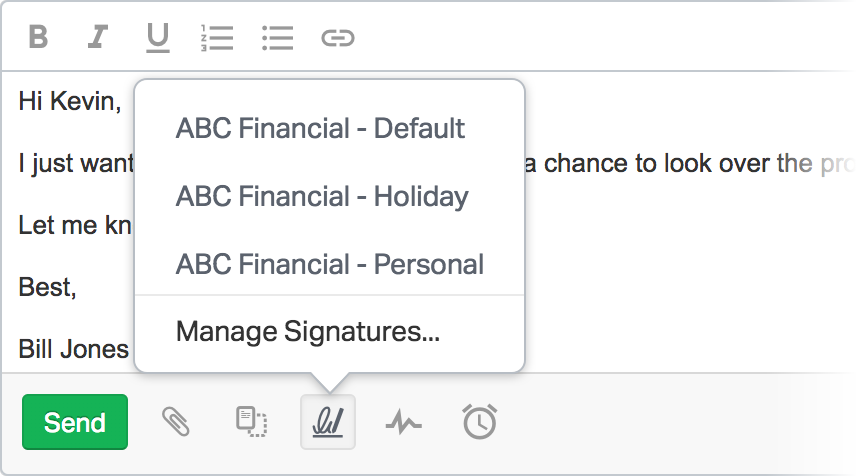Open the templates icon next to the paperclip
The height and width of the screenshot is (476, 856).
[x=251, y=422]
